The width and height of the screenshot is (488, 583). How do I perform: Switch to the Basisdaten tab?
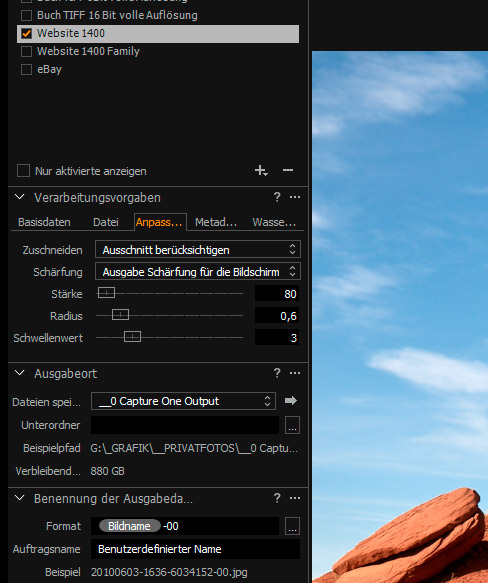44,222
